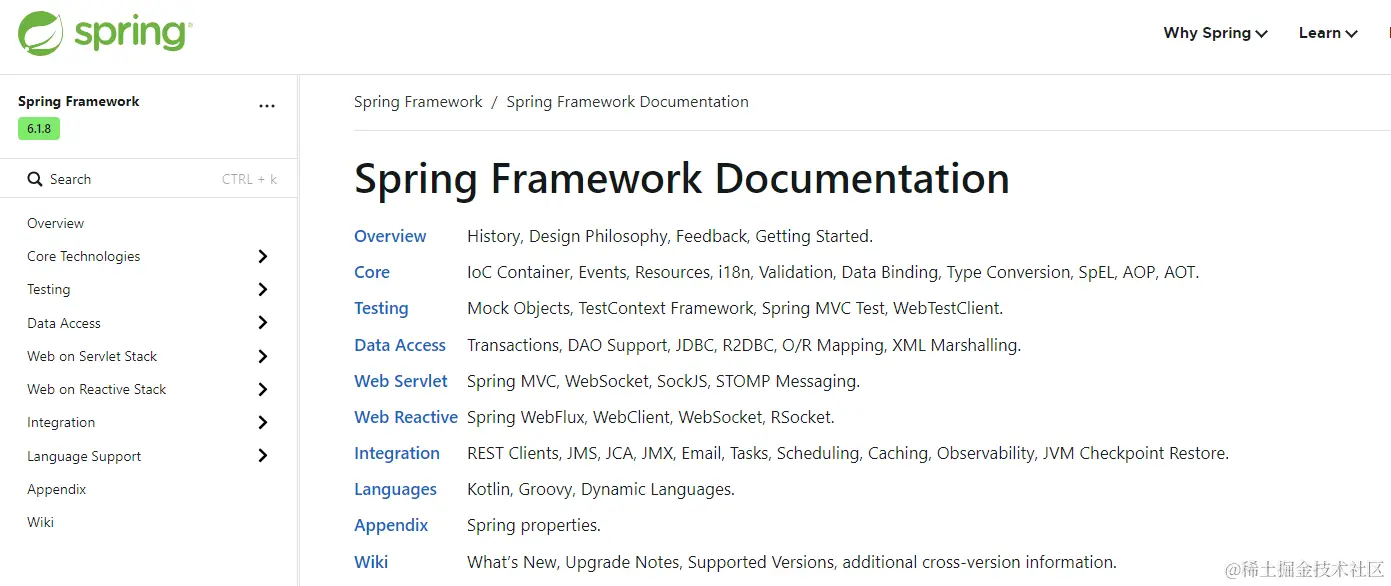The width and height of the screenshot is (1391, 586).
Task: Select Web on Reactive Stack item
Action: [97, 389]
